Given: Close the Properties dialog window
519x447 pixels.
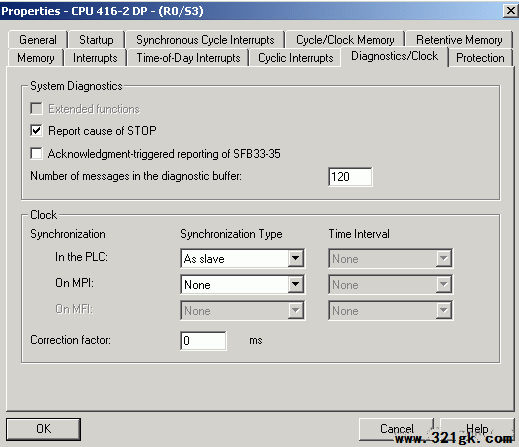Looking at the screenshot, I should pos(510,11).
